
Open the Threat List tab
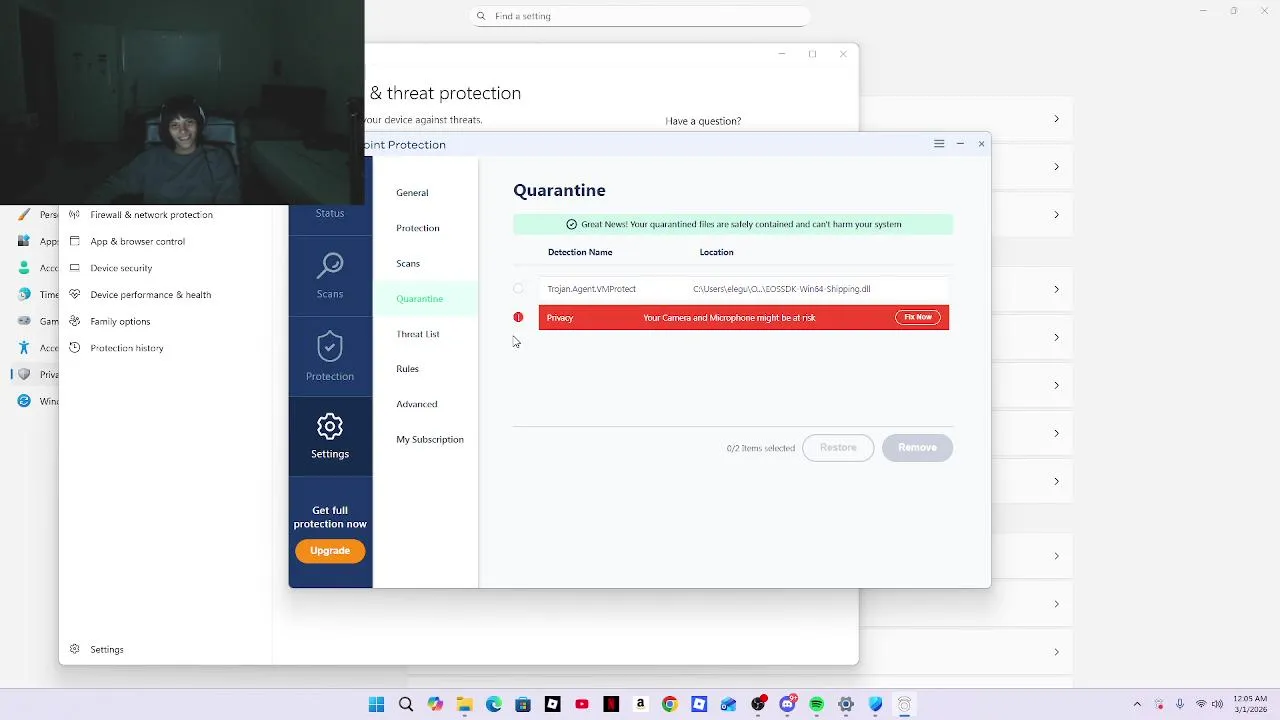[418, 334]
